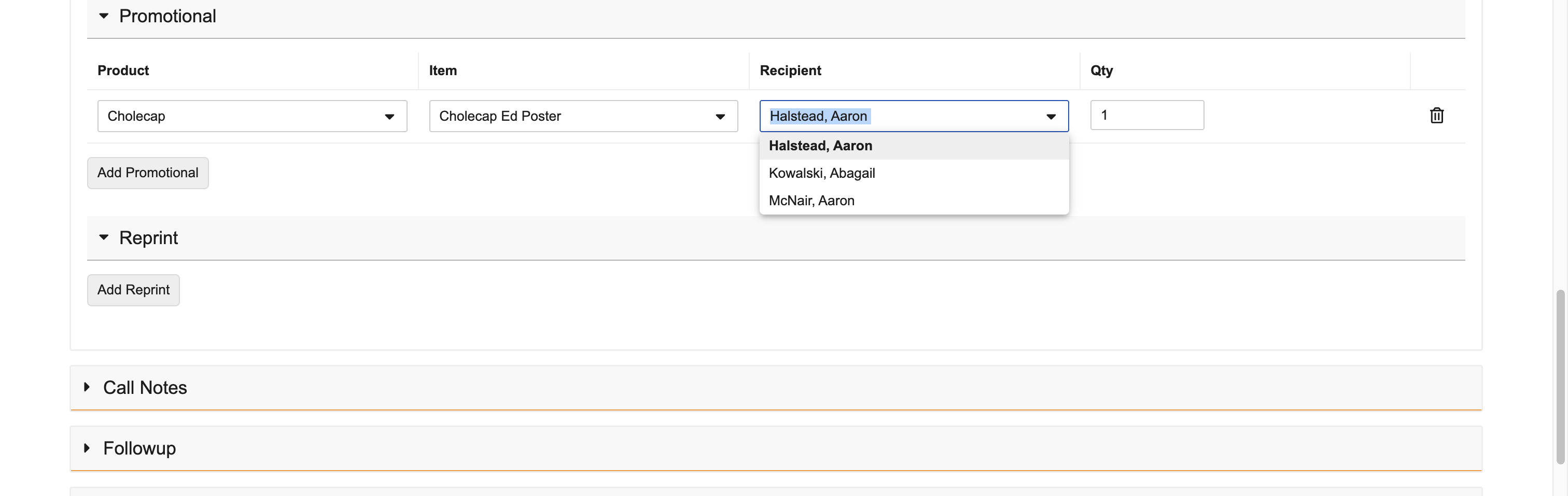Click the highlighted Halstead, Aaron recipient text
Viewport: 1568px width, 496px height.
[x=818, y=116]
